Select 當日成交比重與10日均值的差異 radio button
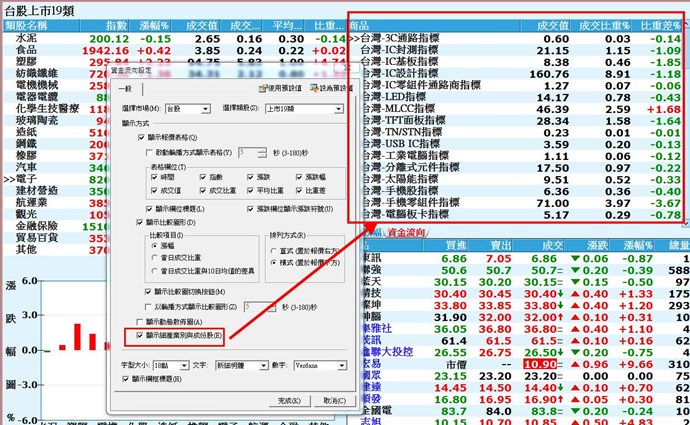 (154, 271)
